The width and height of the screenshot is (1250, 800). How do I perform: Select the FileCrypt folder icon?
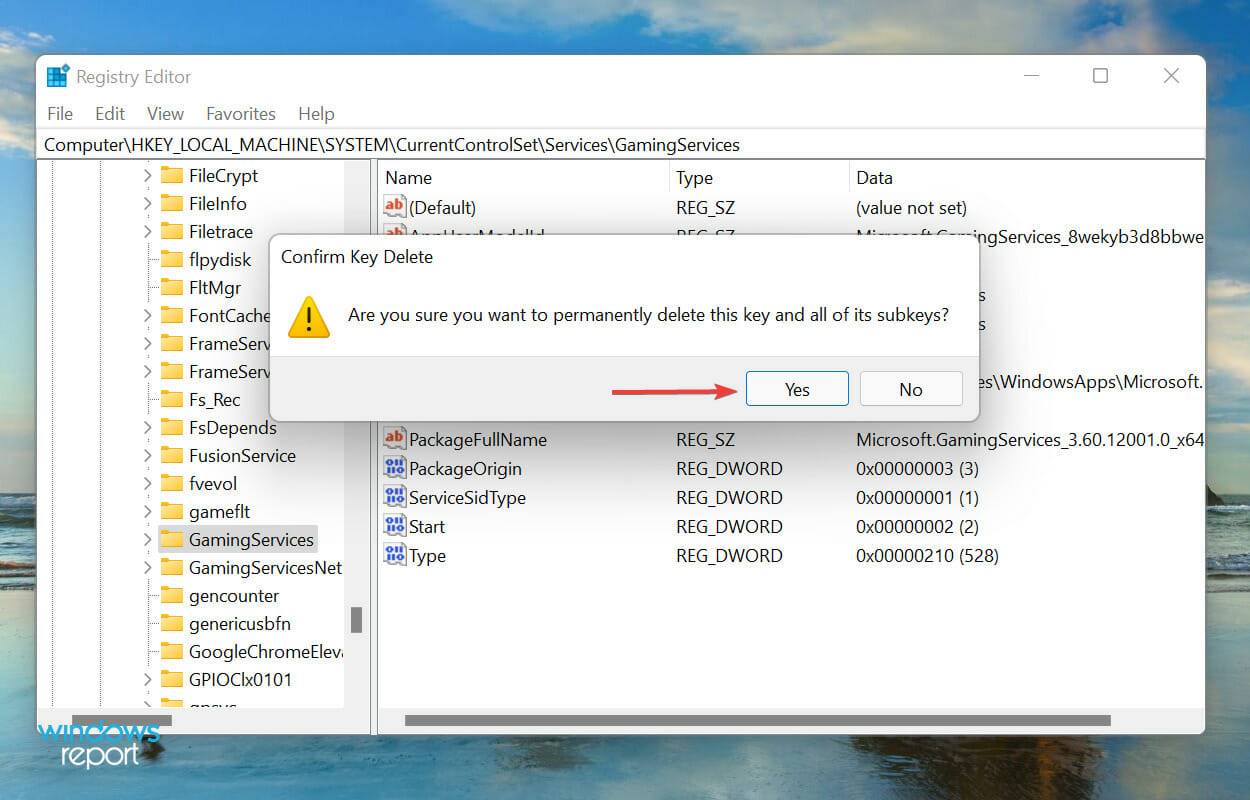172,175
